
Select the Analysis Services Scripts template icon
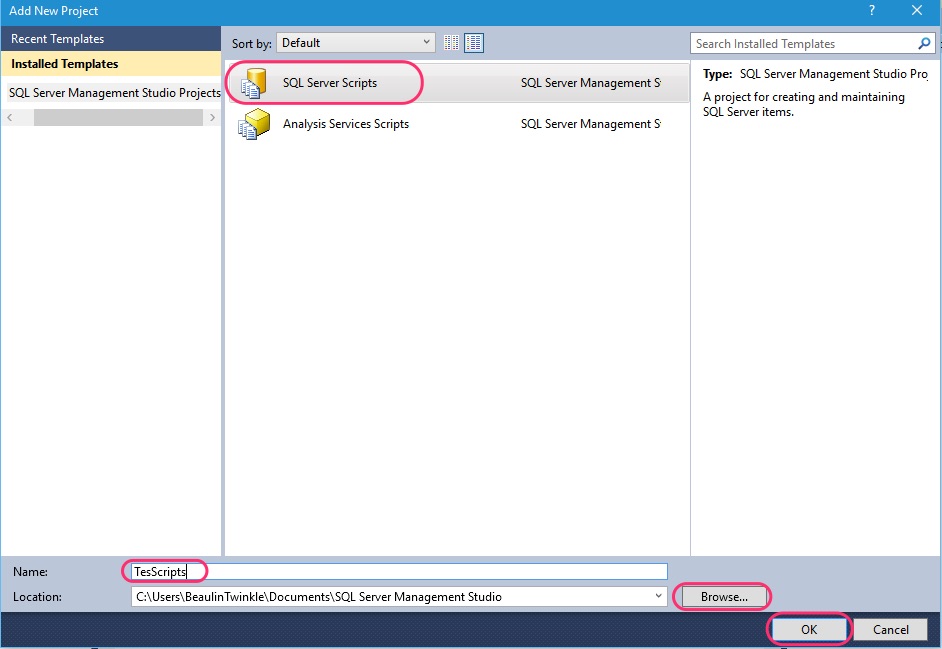pos(254,124)
